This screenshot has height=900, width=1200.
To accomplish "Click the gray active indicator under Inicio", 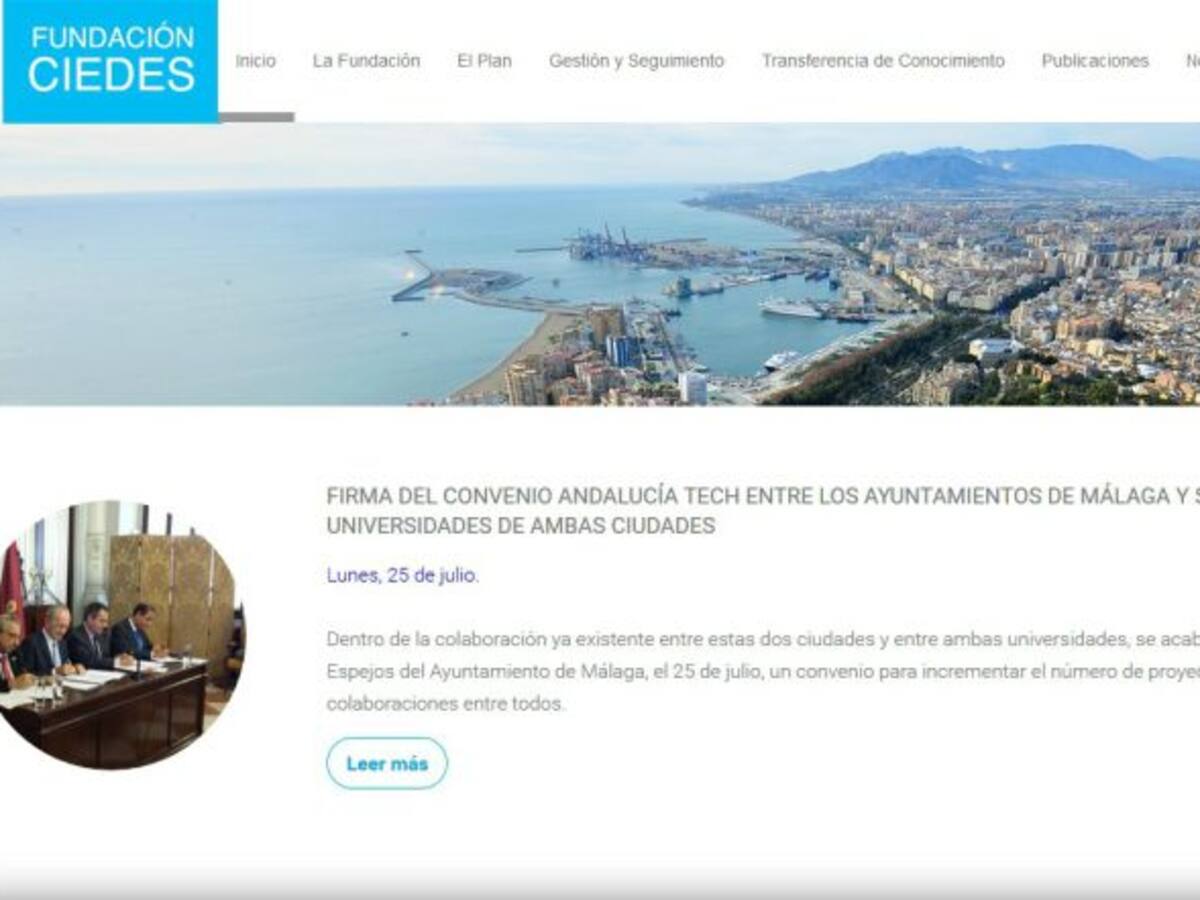I will (x=256, y=117).
